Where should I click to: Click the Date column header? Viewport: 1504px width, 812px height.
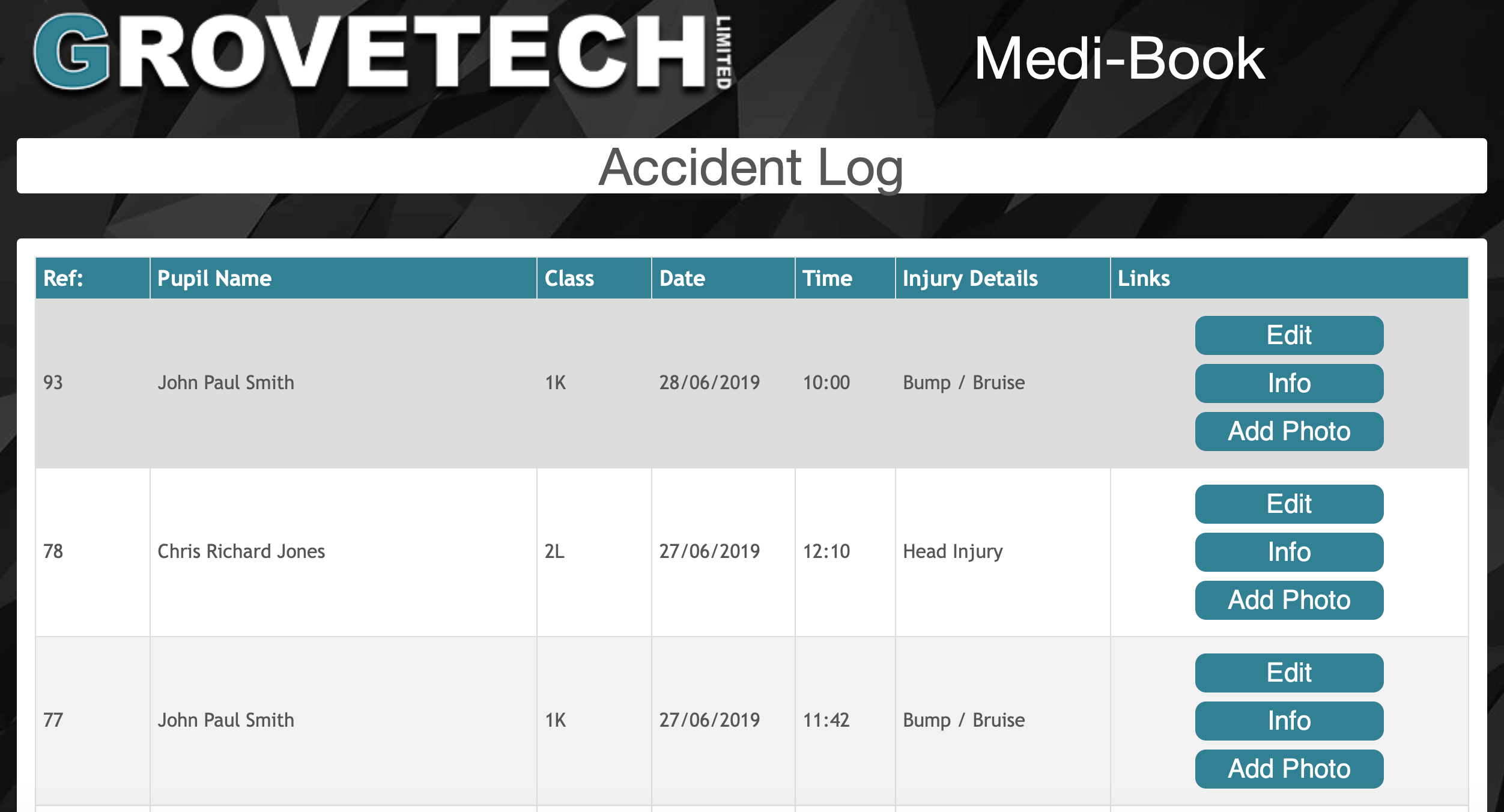[723, 278]
